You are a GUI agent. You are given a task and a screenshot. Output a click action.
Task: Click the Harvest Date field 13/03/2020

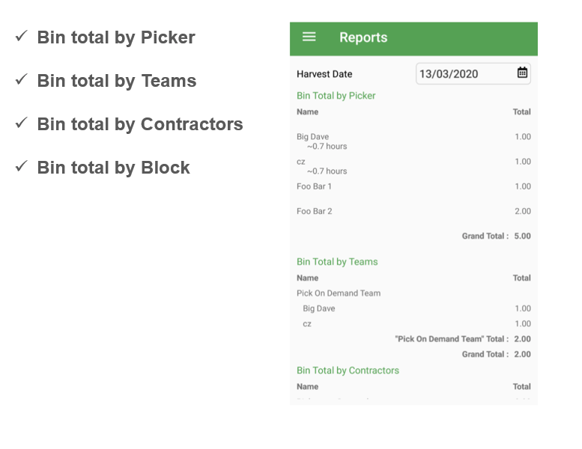pos(473,73)
